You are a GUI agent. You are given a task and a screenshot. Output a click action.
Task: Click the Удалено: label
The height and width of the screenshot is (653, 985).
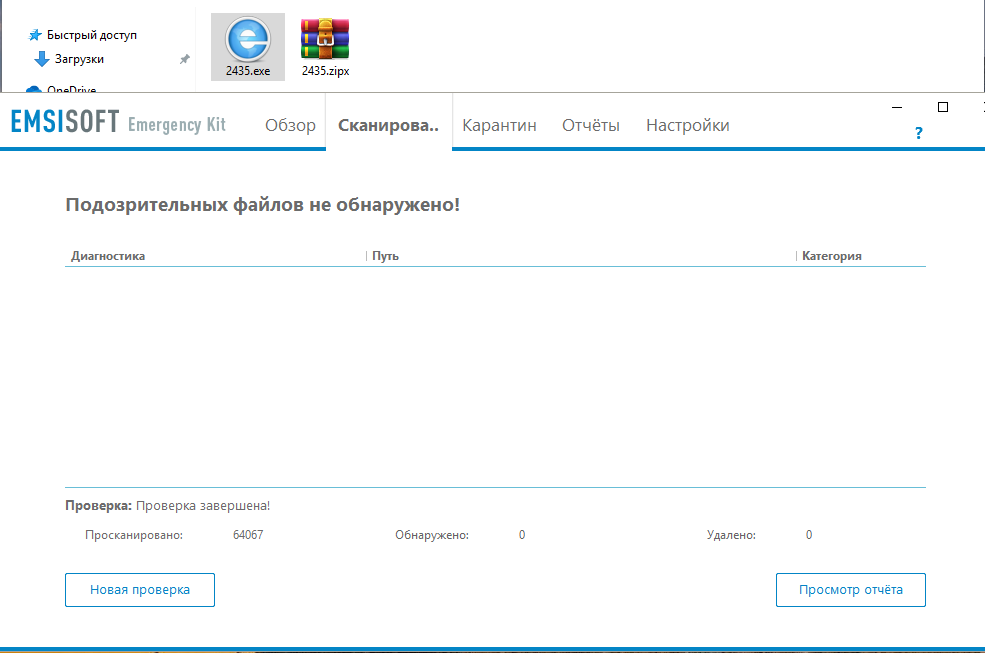(731, 535)
